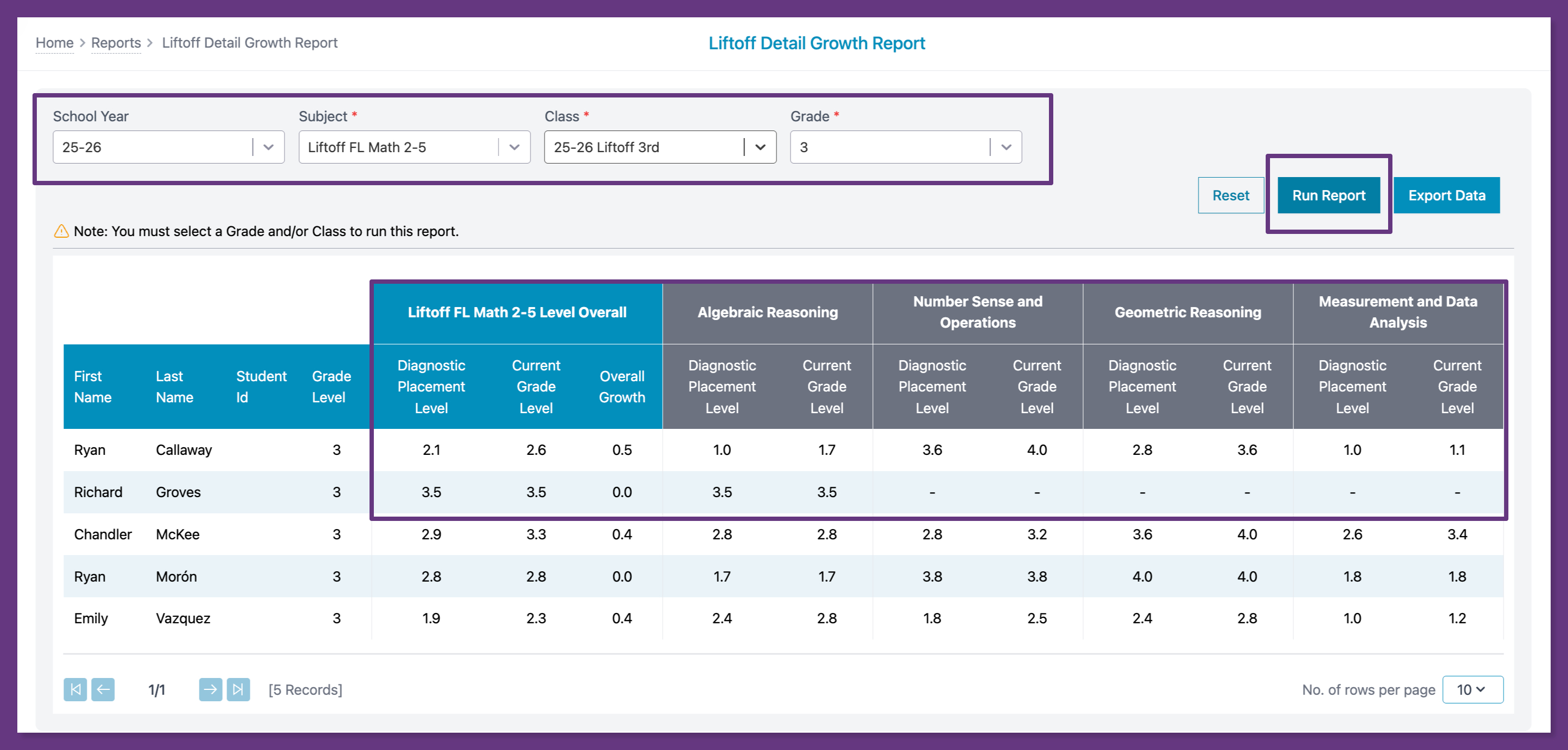This screenshot has height=750, width=1568.
Task: Go to the first page of results
Action: [x=75, y=689]
